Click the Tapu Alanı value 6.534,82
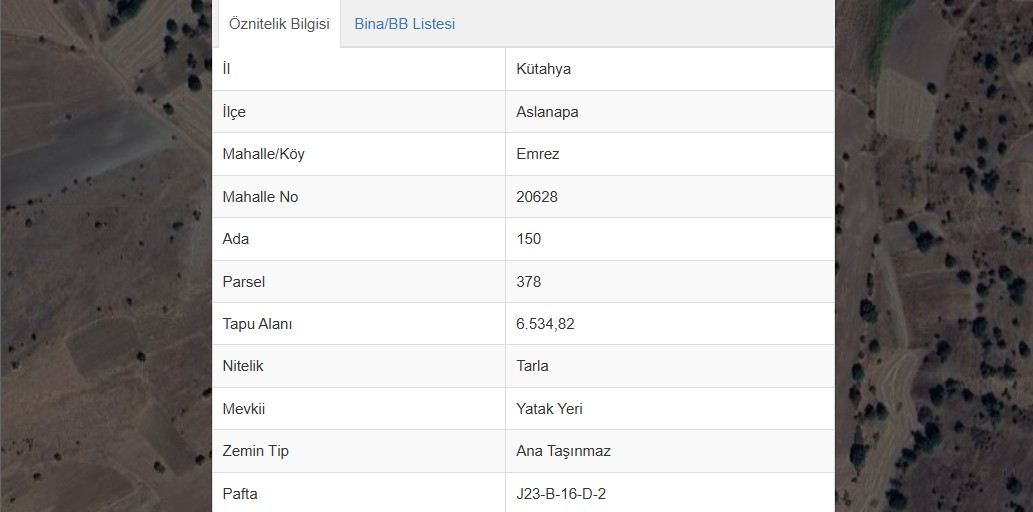 click(545, 324)
